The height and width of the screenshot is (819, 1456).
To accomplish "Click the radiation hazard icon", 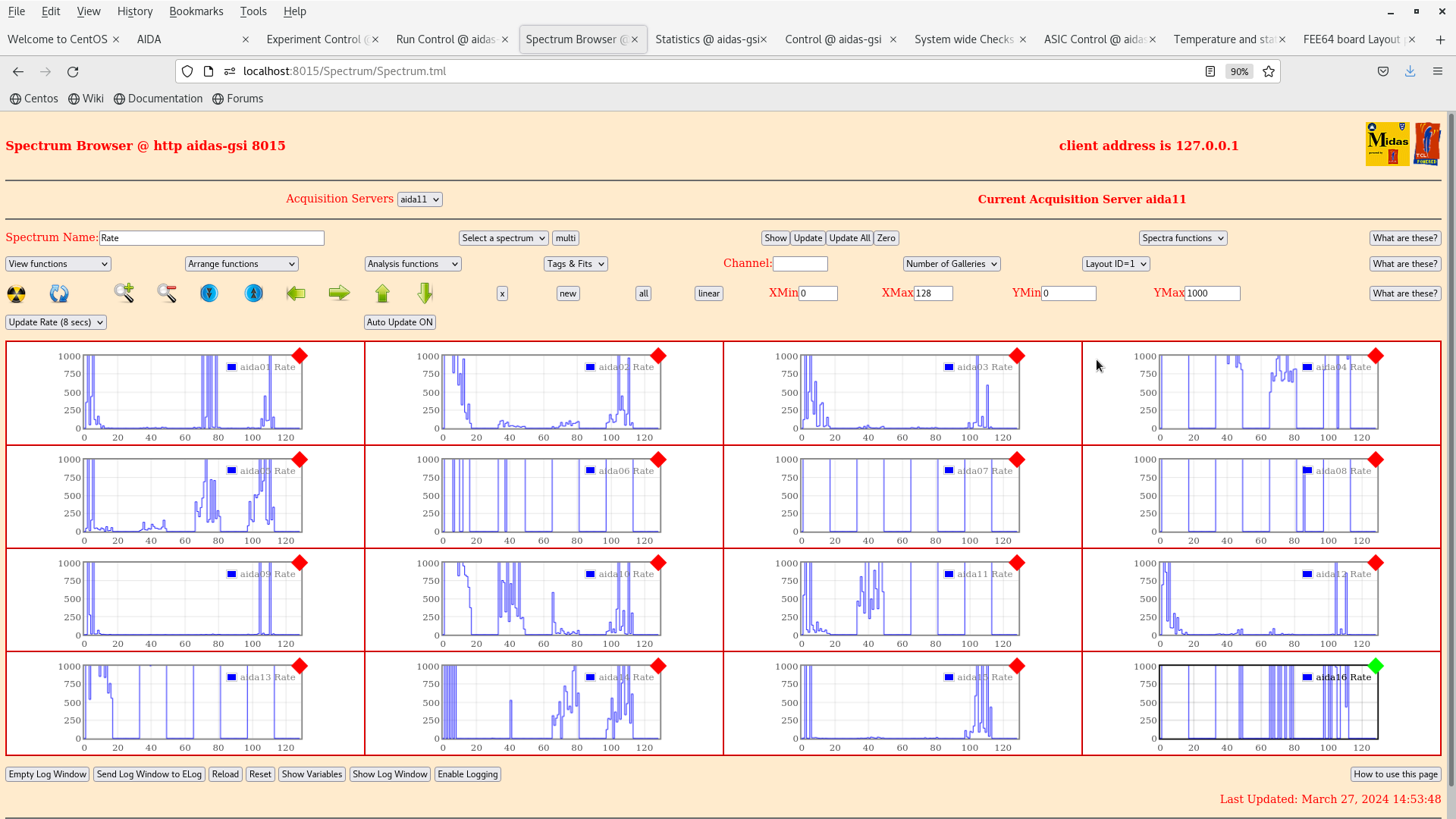I will click(16, 293).
